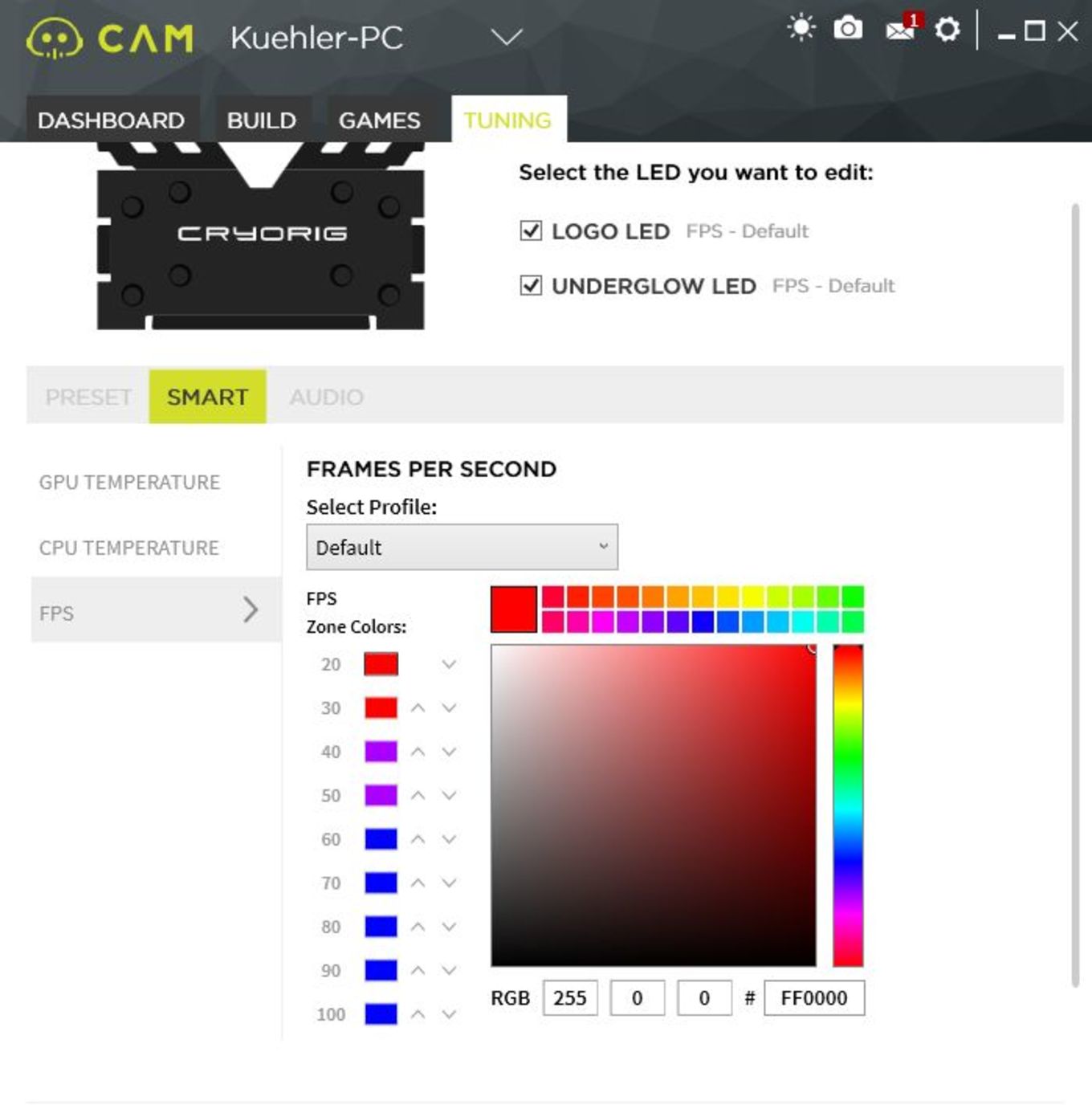Click down arrow for 20 FPS zone
The image size is (1092, 1105).
449,664
